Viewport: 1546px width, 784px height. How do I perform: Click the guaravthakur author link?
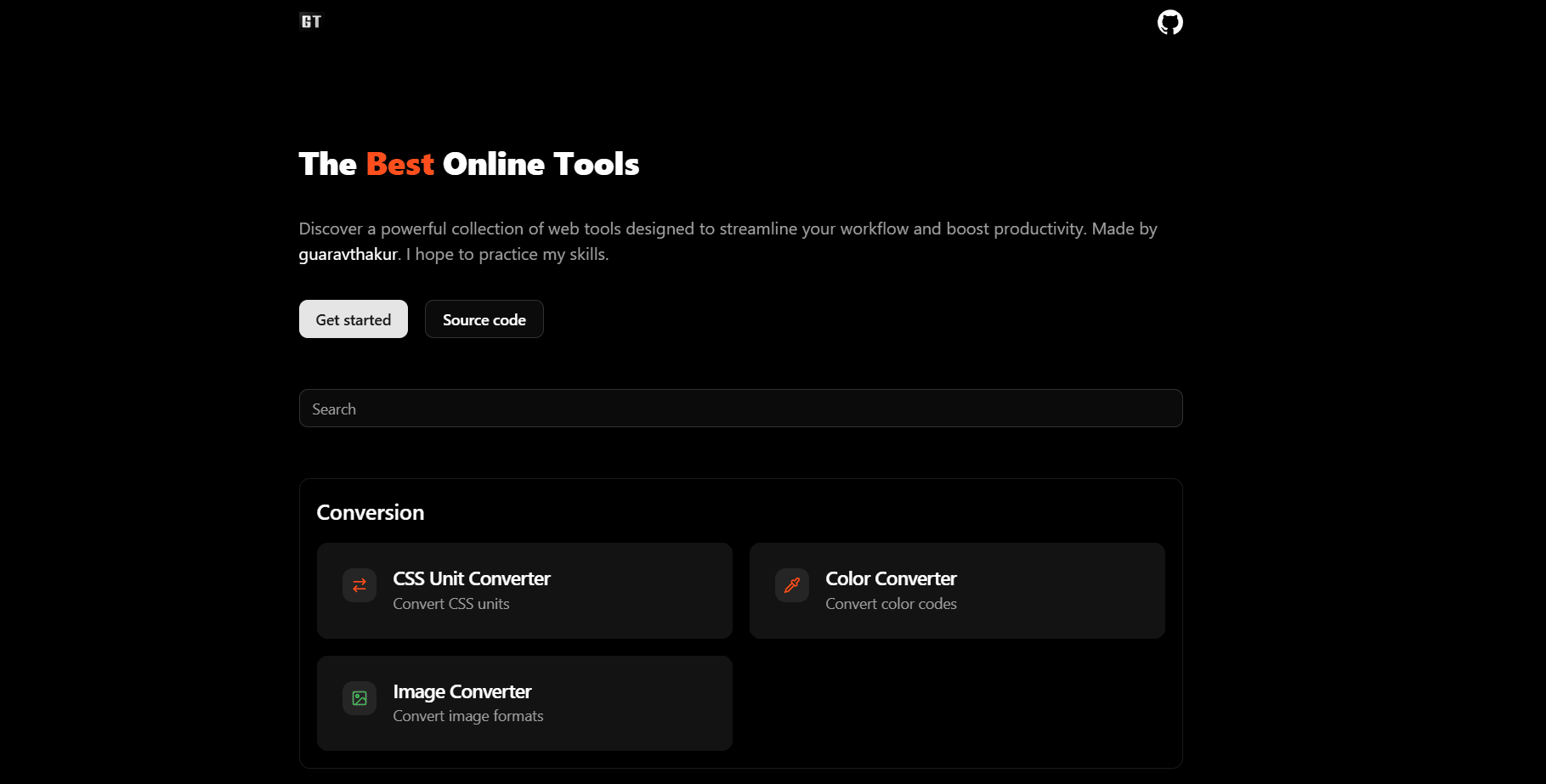[348, 253]
